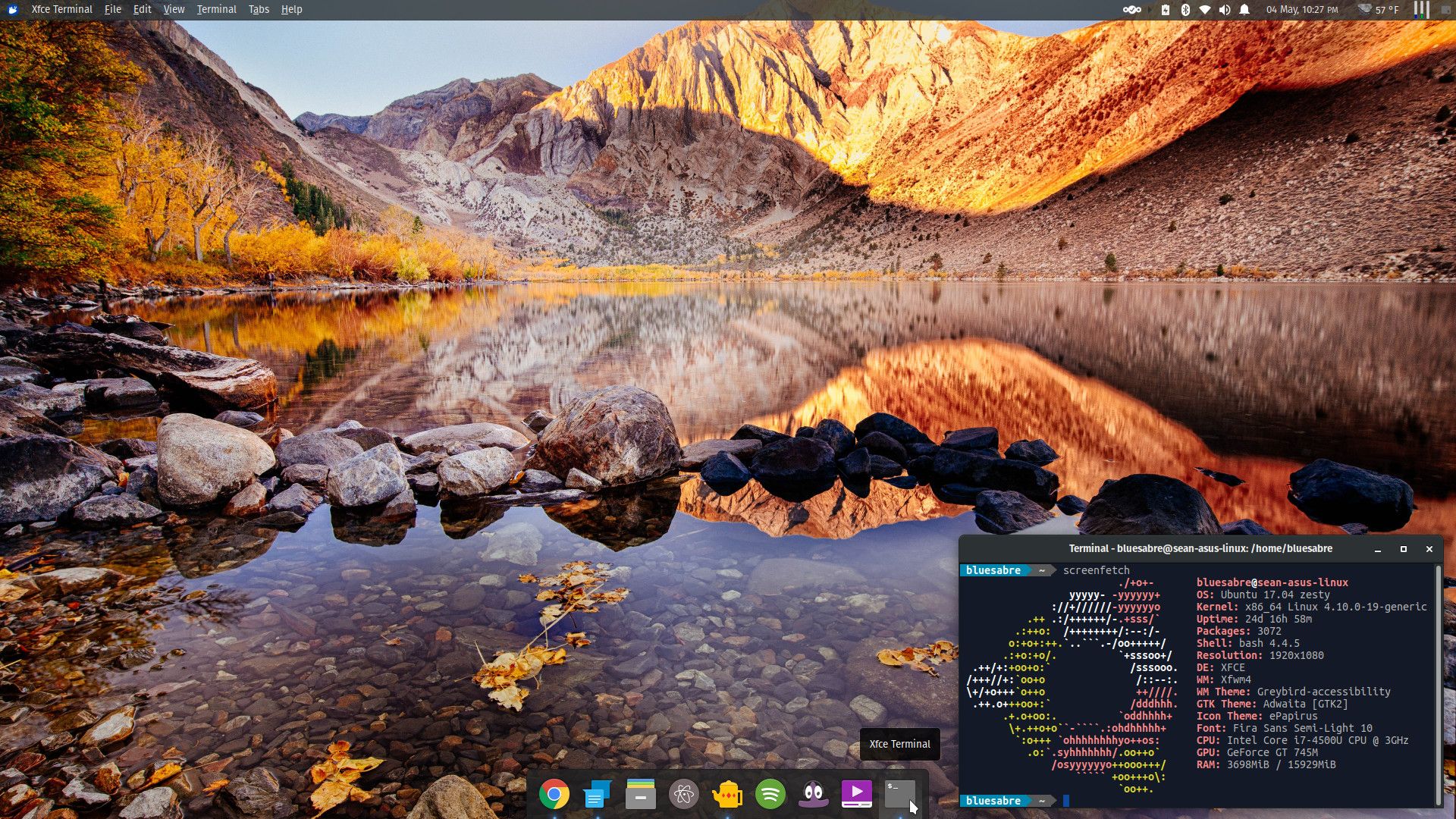Click the 'Icon Theme: ePapirus' line

pos(1257,716)
